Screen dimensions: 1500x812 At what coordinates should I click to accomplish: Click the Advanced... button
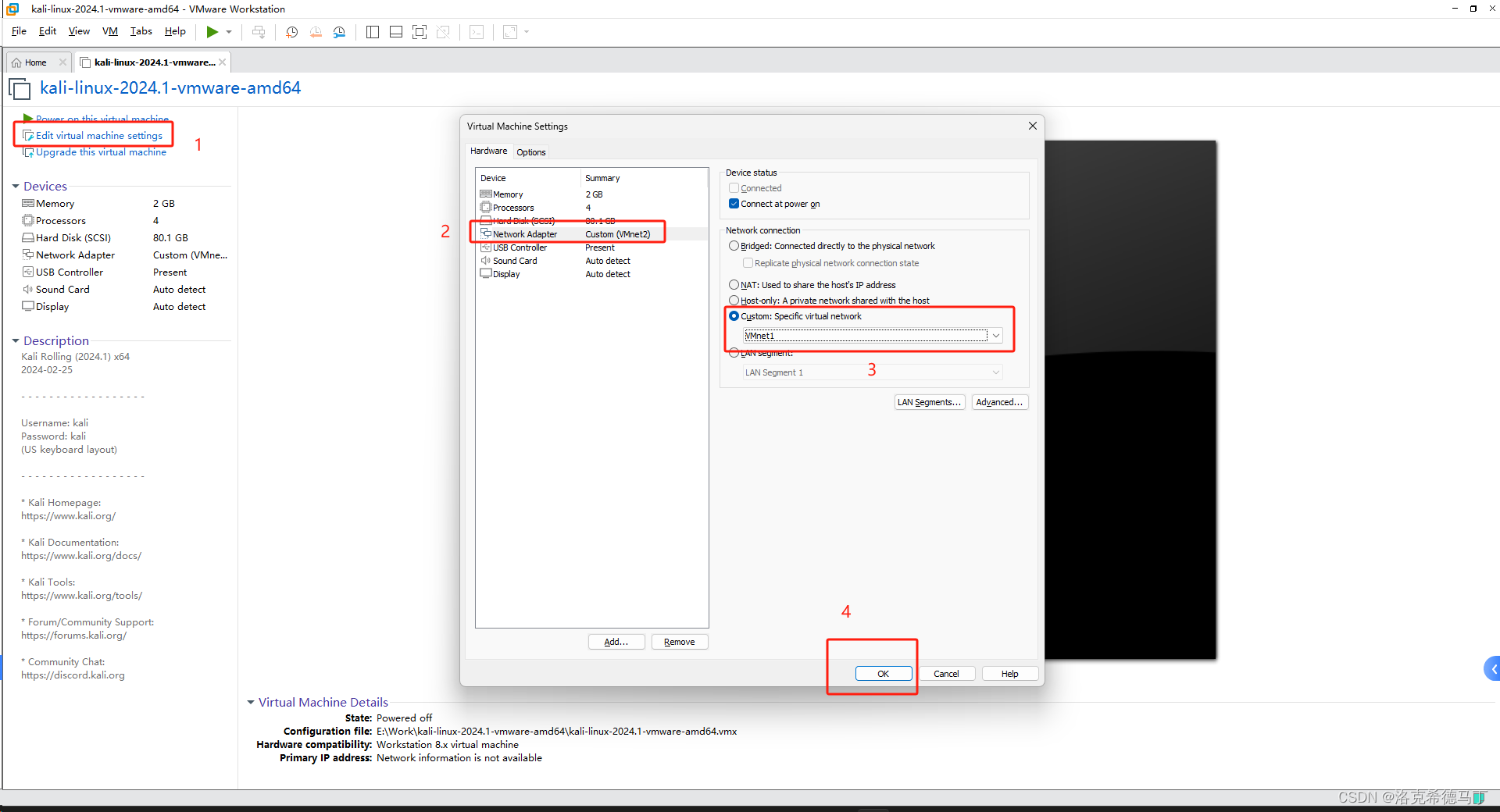tap(1000, 402)
